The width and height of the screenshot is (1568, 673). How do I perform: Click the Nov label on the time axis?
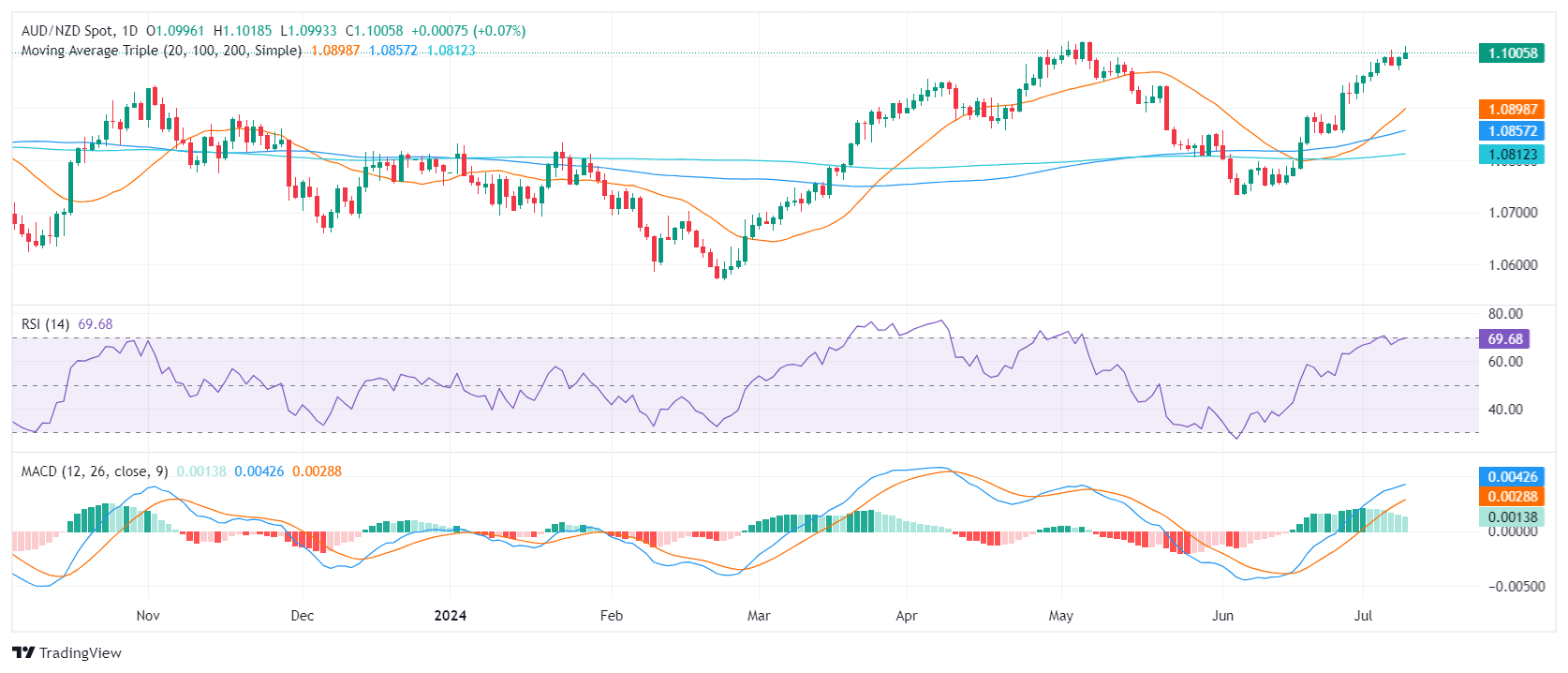point(148,616)
